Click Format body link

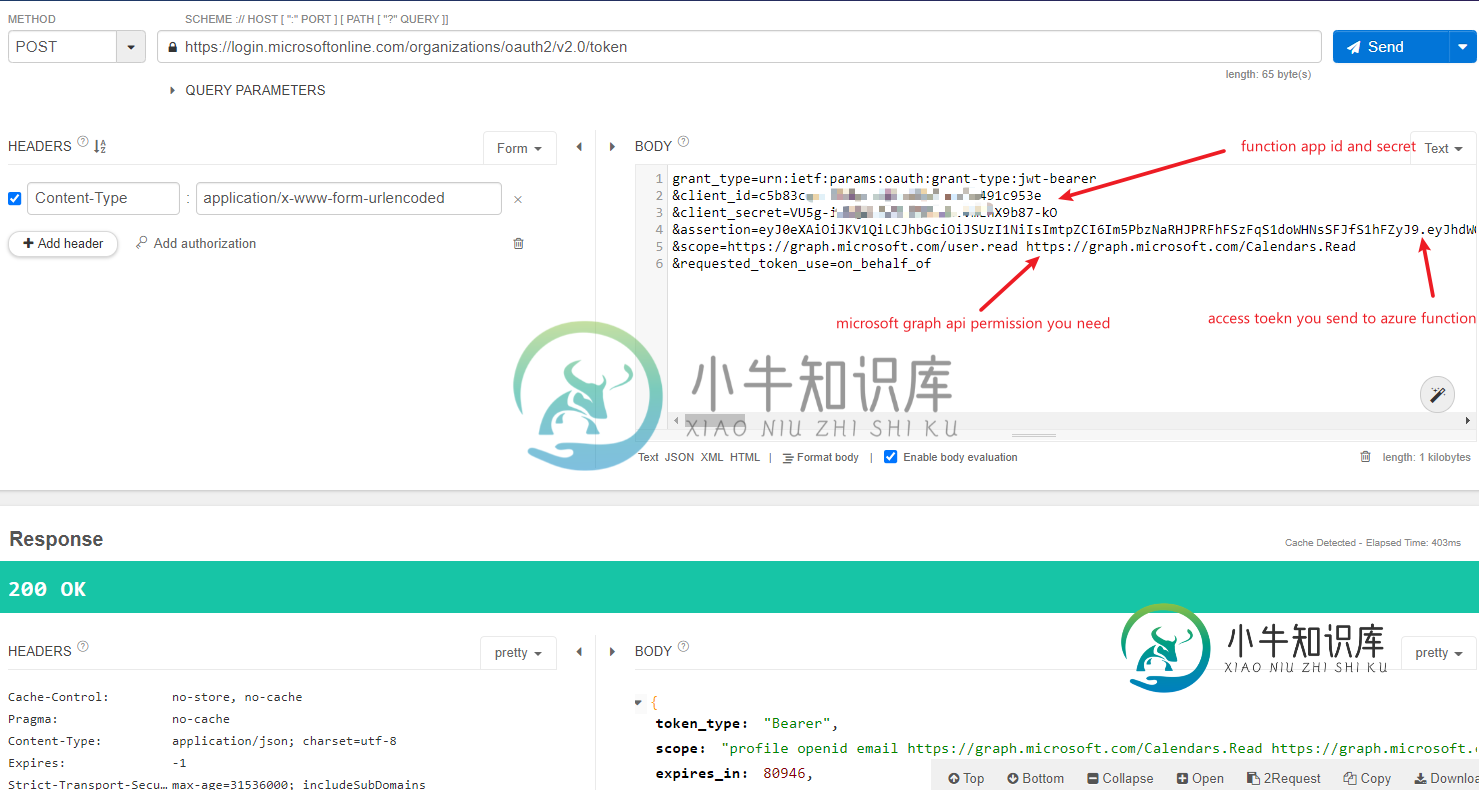(x=820, y=457)
